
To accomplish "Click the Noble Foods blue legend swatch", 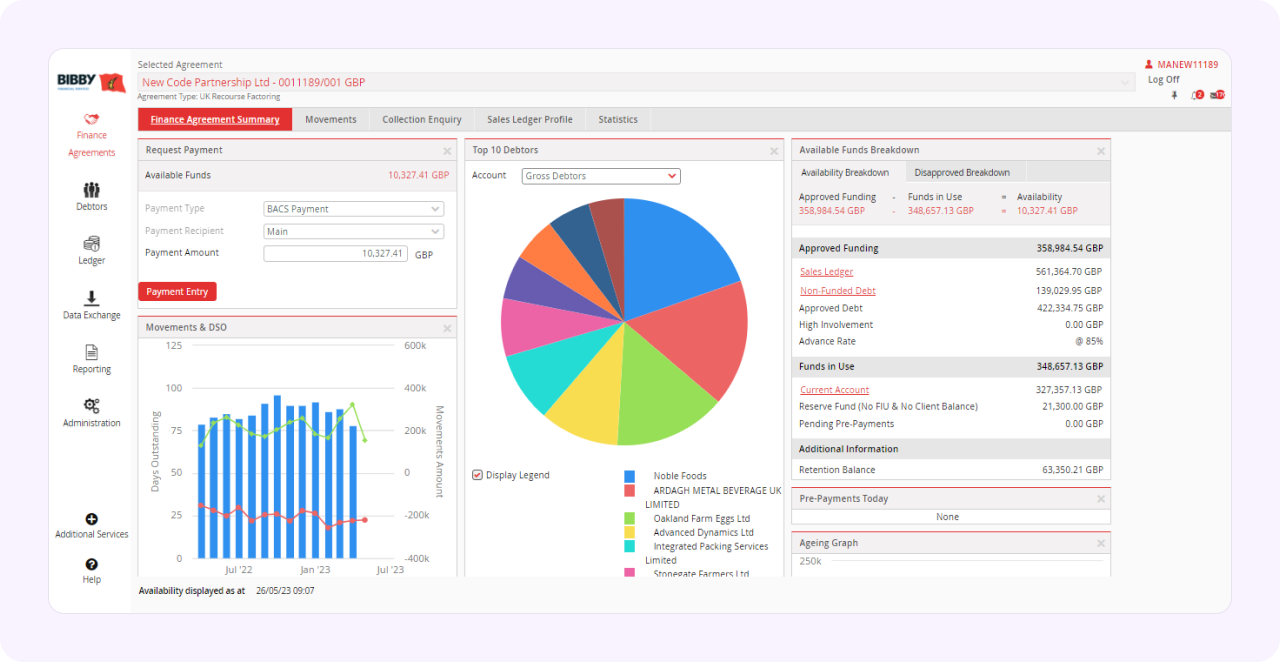I will click(x=630, y=477).
